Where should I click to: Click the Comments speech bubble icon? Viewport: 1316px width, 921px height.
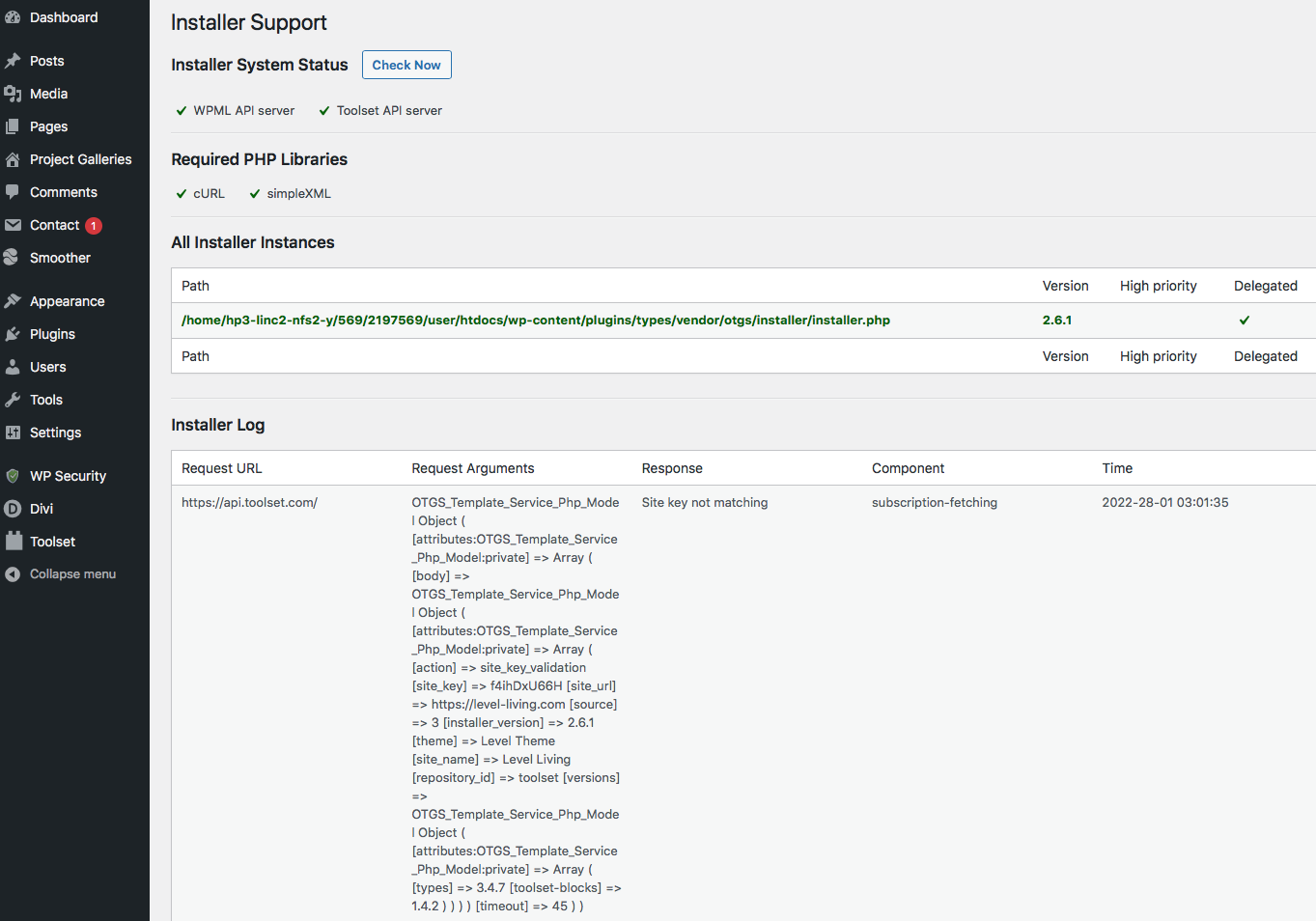(x=13, y=192)
